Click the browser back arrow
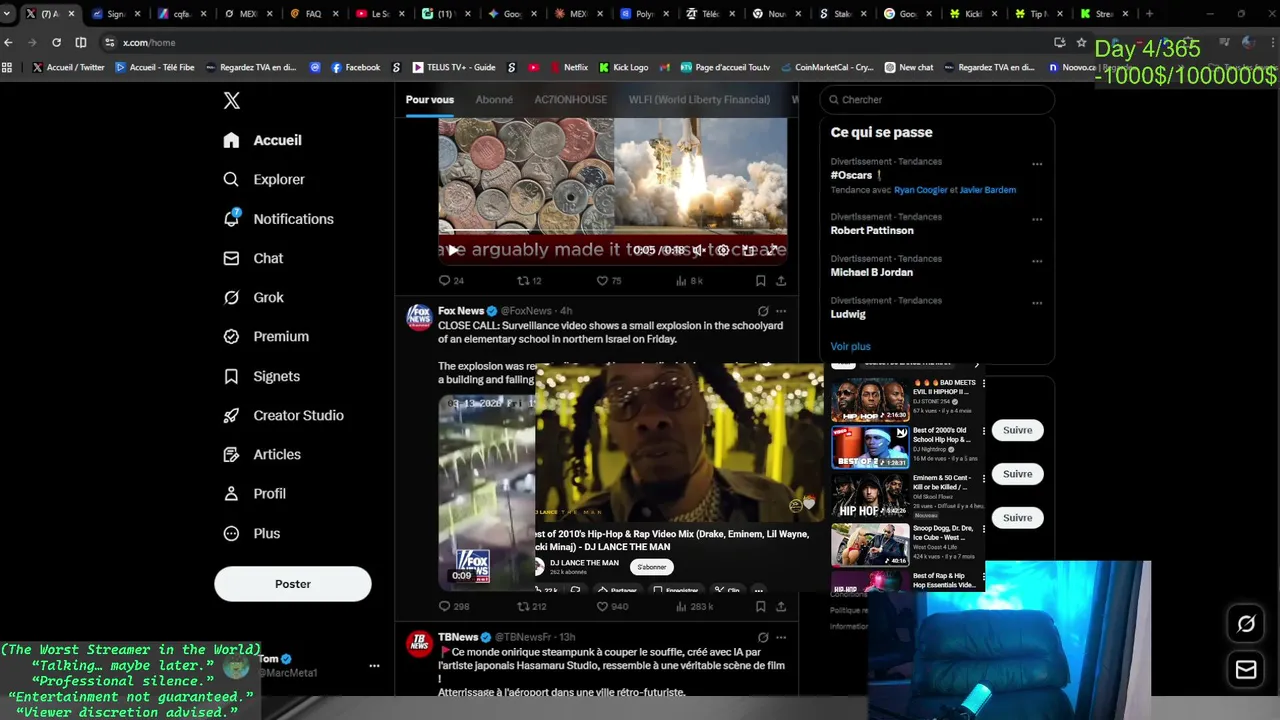Viewport: 1280px width, 720px height. click(x=9, y=43)
